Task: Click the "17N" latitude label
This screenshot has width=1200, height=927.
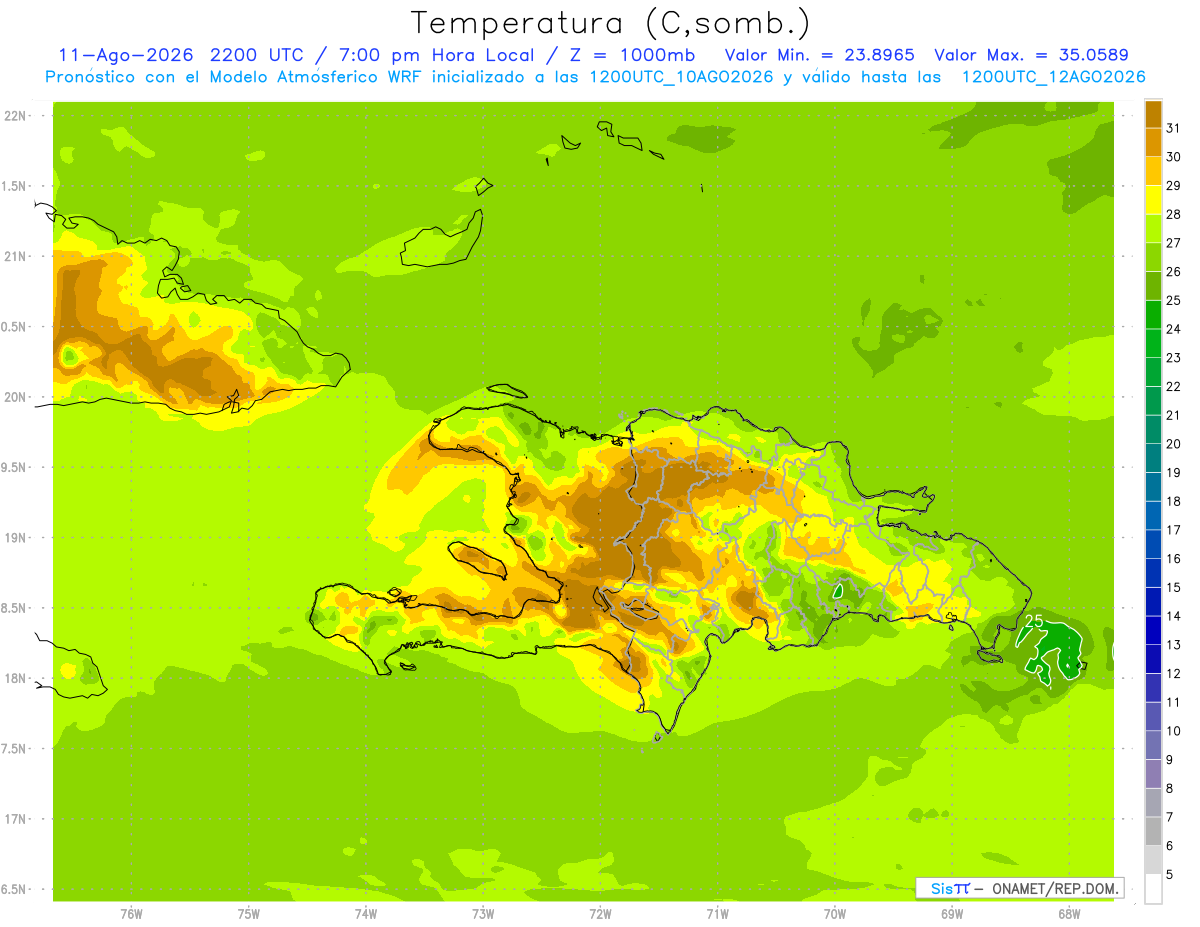Action: click(15, 819)
